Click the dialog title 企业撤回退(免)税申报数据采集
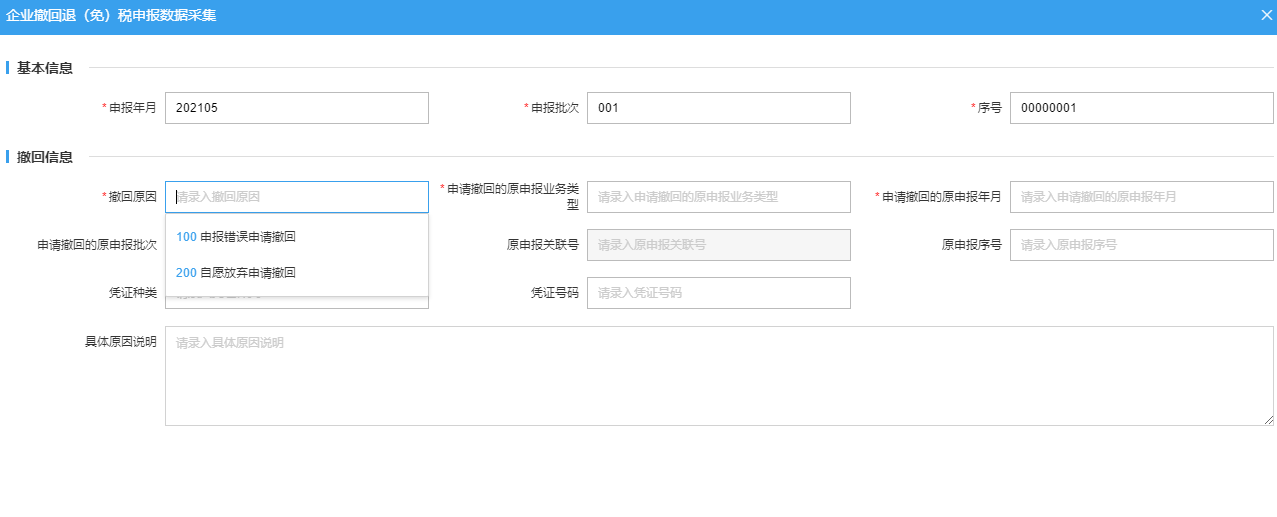The image size is (1277, 517). [x=111, y=16]
